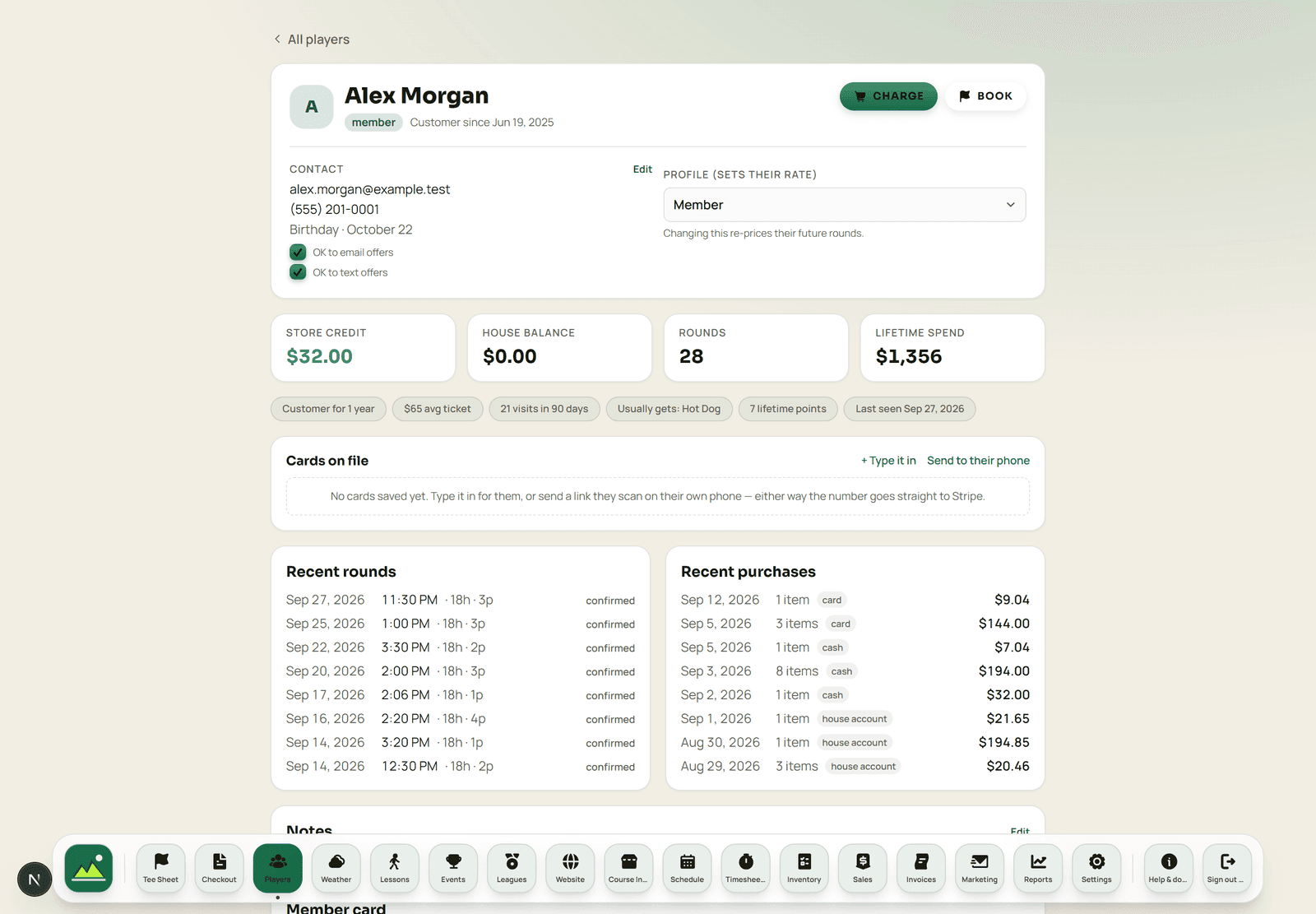Open the Timesheets stopwatch icon
Viewport: 1316px width, 914px height.
point(746,868)
